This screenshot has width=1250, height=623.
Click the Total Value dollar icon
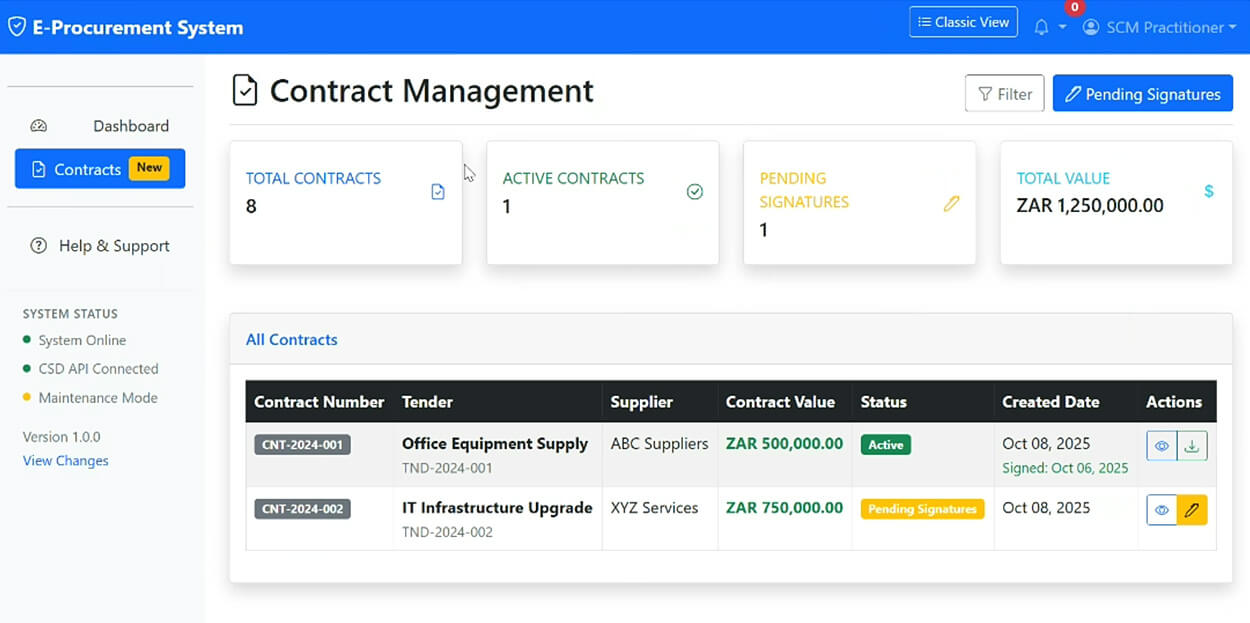click(x=1209, y=191)
